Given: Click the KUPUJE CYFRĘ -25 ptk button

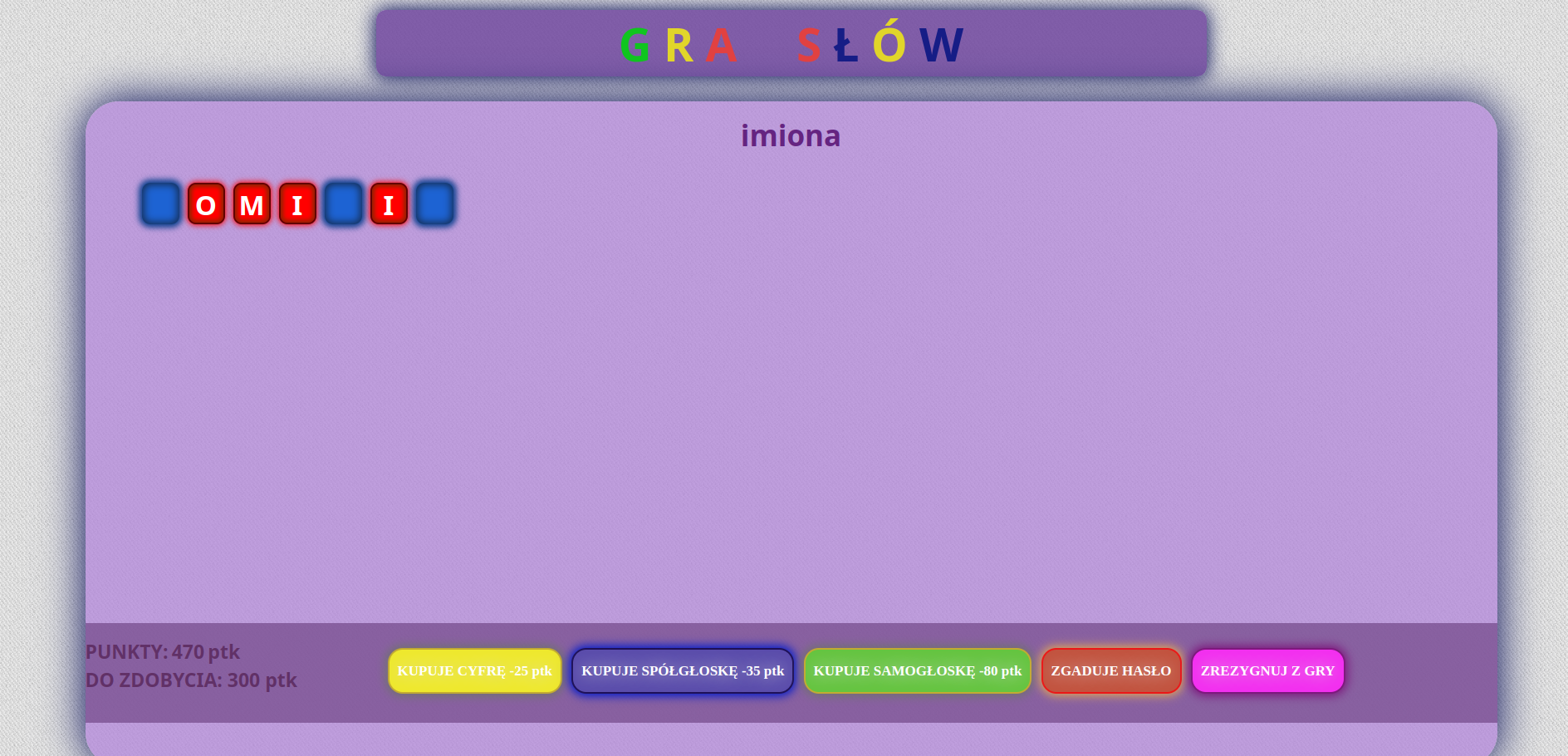Looking at the screenshot, I should (x=474, y=670).
